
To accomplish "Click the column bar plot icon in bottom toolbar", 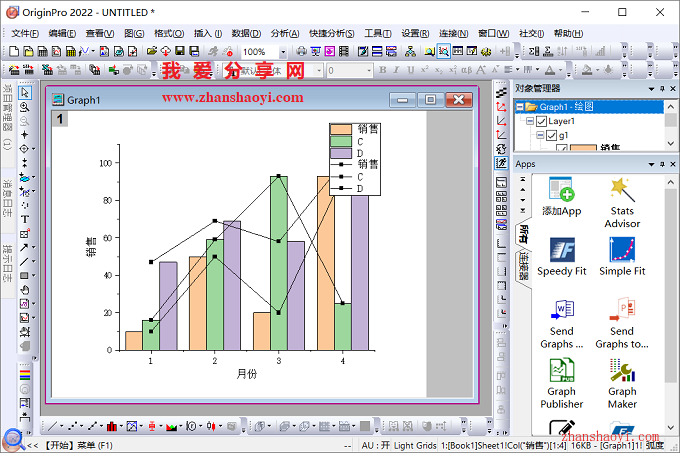I will [x=111, y=427].
